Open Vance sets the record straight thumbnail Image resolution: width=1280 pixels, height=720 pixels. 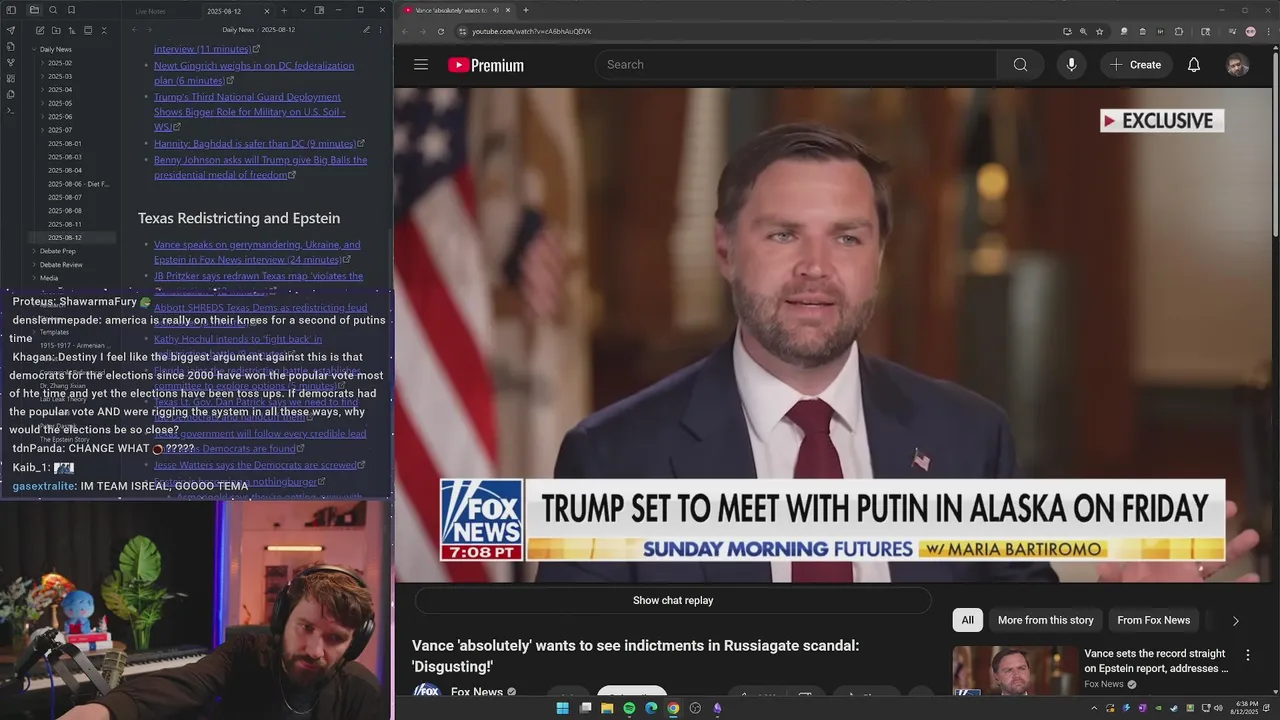[x=1015, y=671]
